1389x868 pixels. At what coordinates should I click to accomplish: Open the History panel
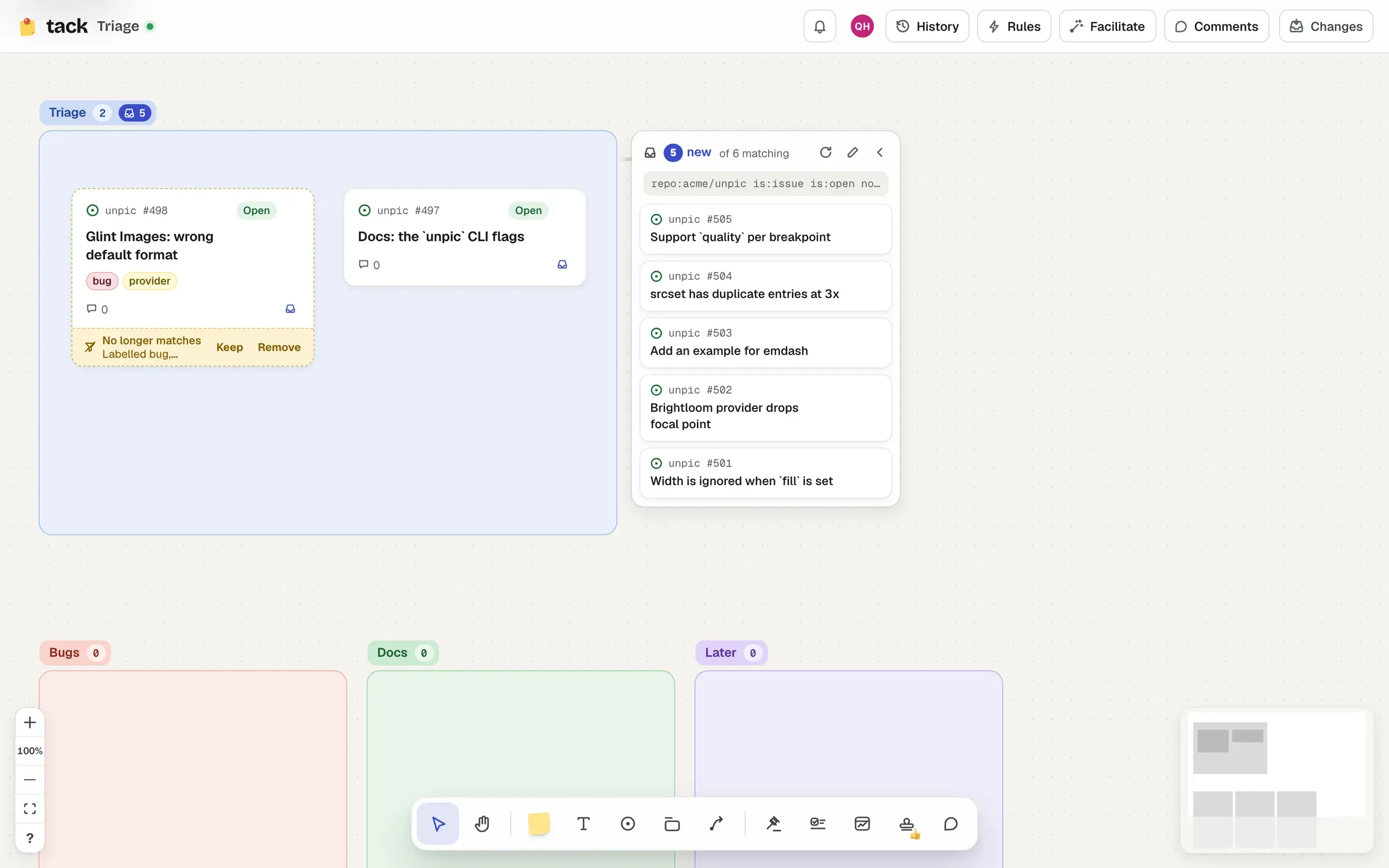[x=927, y=26]
